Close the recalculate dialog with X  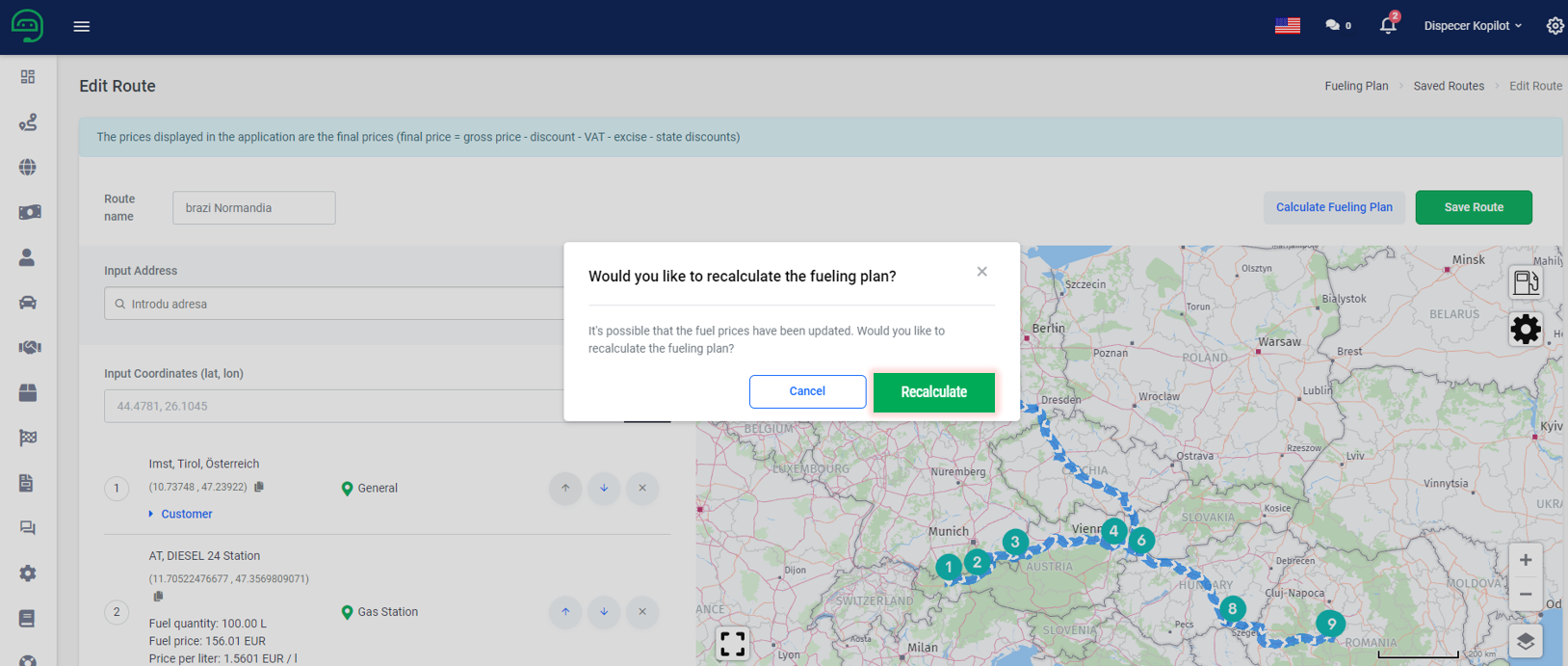pyautogui.click(x=981, y=272)
